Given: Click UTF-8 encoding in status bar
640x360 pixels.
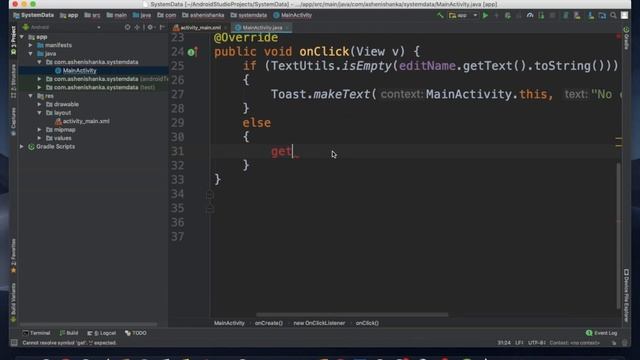Looking at the screenshot, I should coord(536,343).
